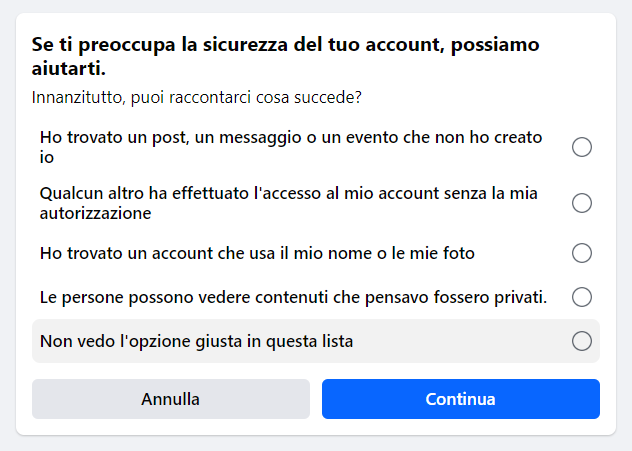Click empty space in highlighted last option row

[460, 341]
